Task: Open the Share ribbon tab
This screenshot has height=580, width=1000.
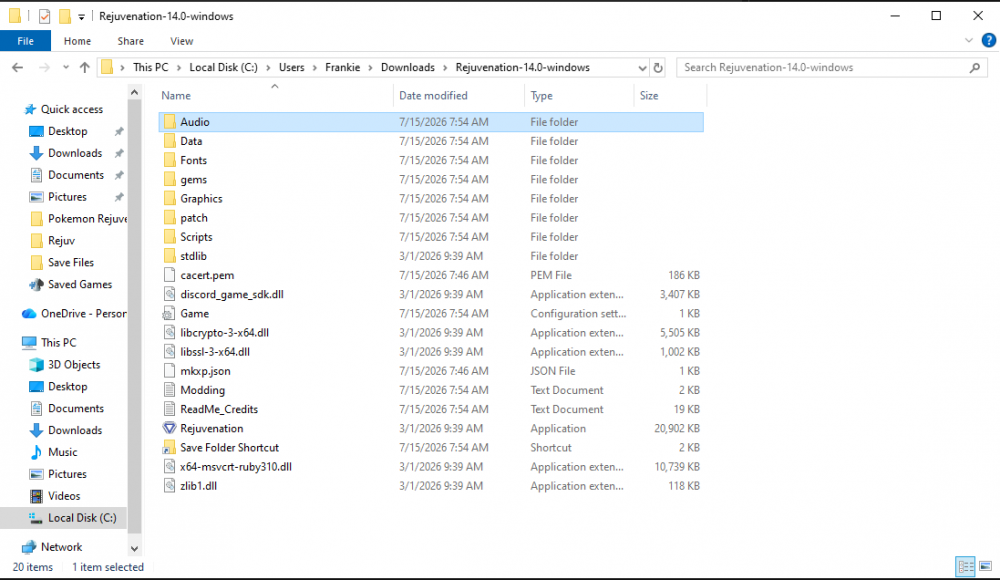Action: 130,41
